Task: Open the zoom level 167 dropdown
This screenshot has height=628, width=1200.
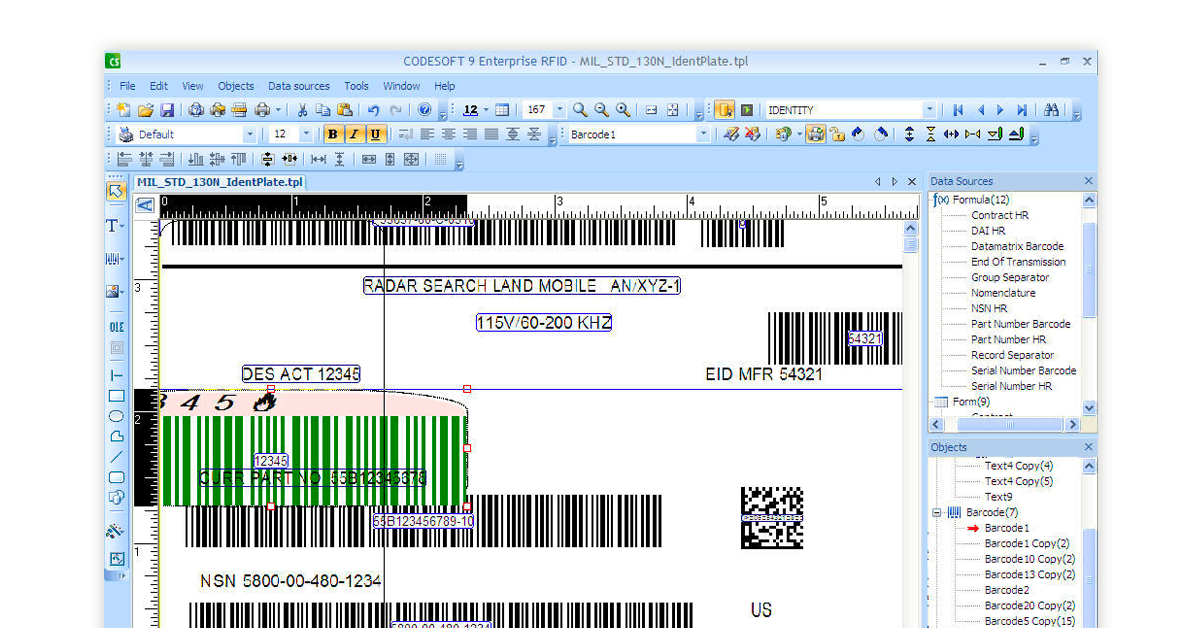Action: [x=560, y=110]
